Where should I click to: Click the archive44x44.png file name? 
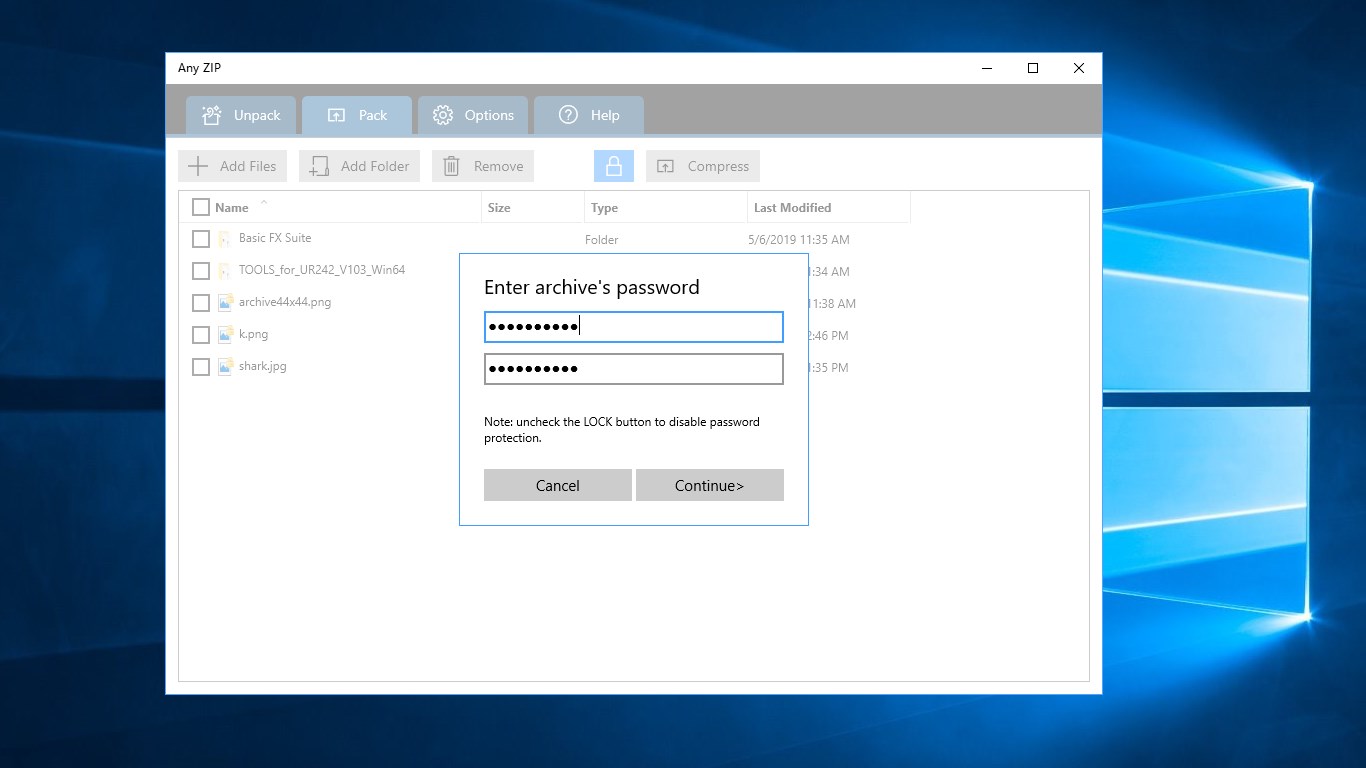tap(285, 302)
